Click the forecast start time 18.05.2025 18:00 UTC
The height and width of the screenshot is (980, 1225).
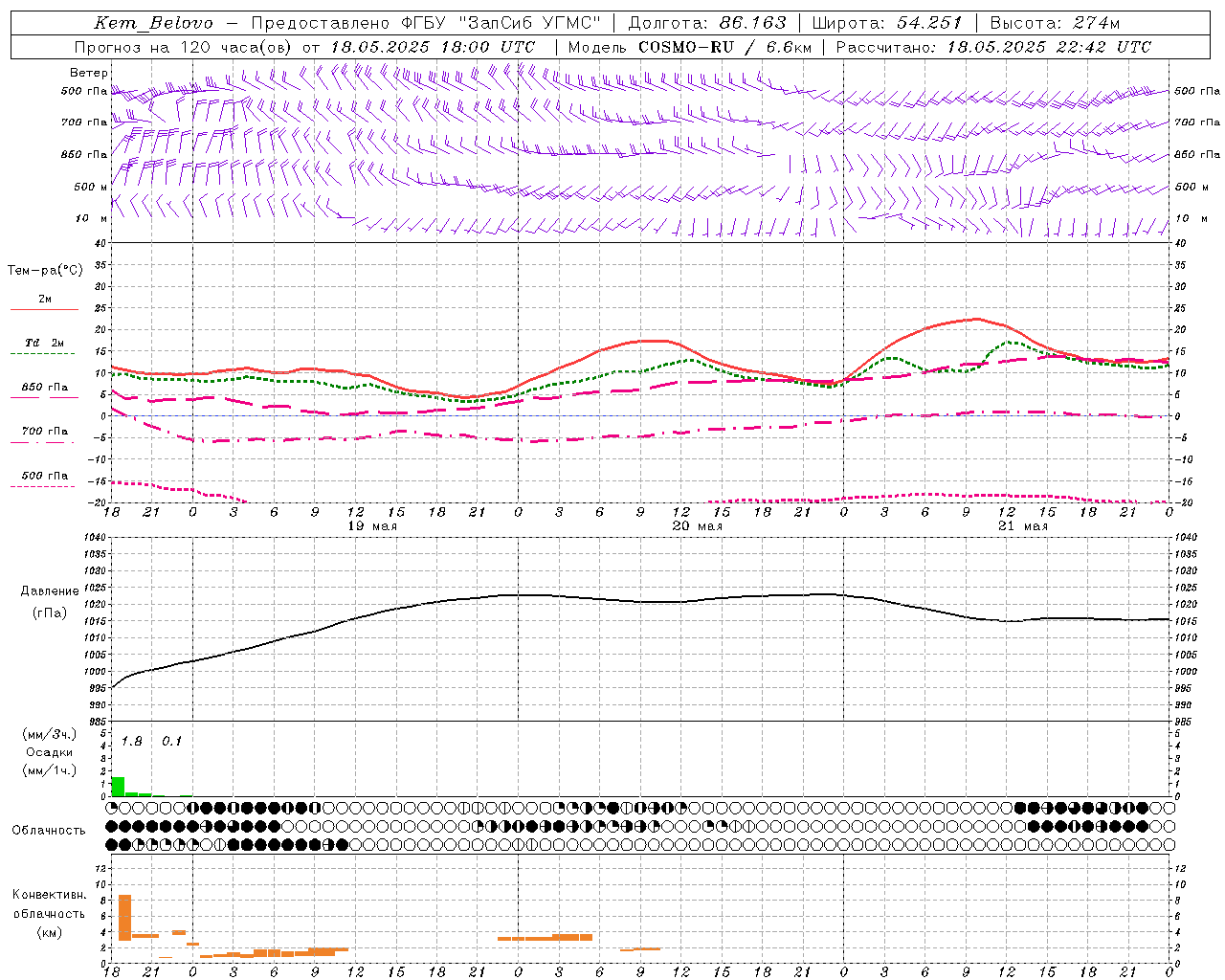tap(433, 47)
